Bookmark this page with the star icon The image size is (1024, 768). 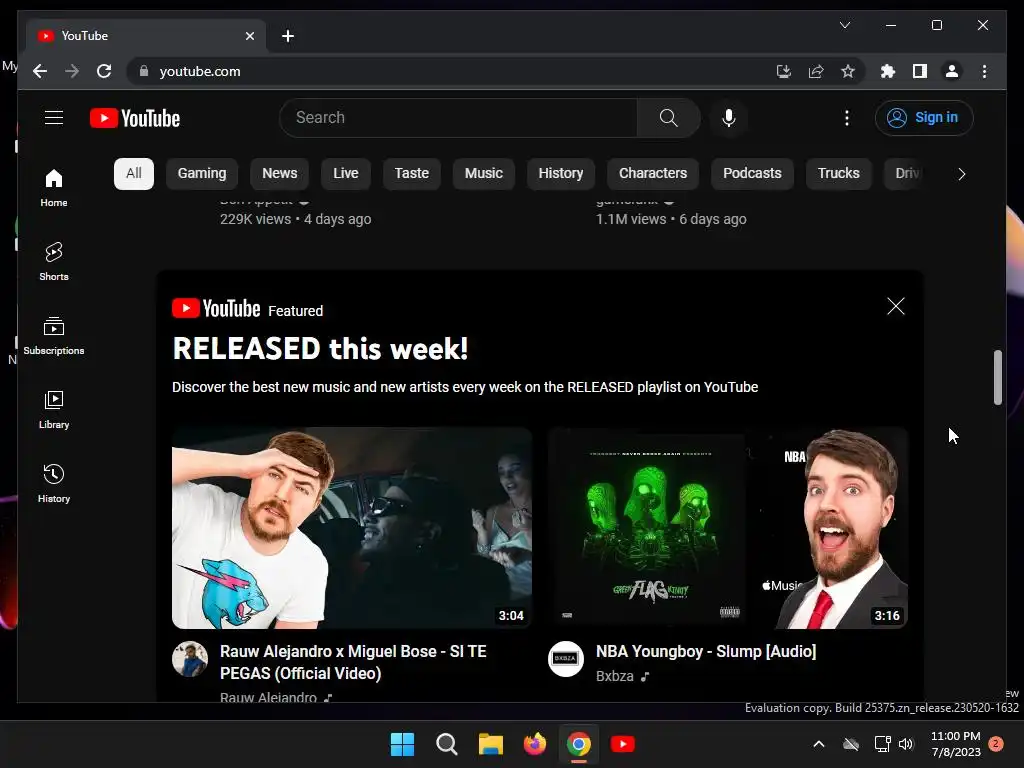click(x=848, y=71)
